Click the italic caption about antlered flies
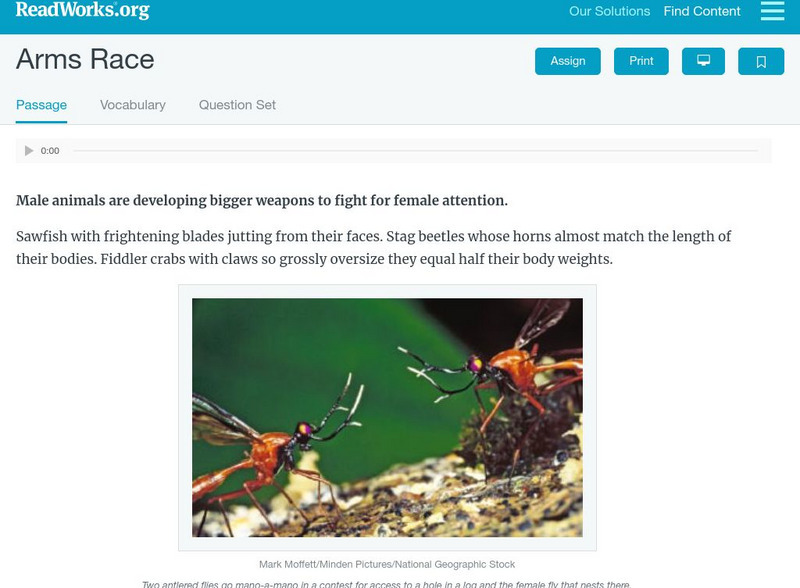This screenshot has height=588, width=800. point(386,584)
